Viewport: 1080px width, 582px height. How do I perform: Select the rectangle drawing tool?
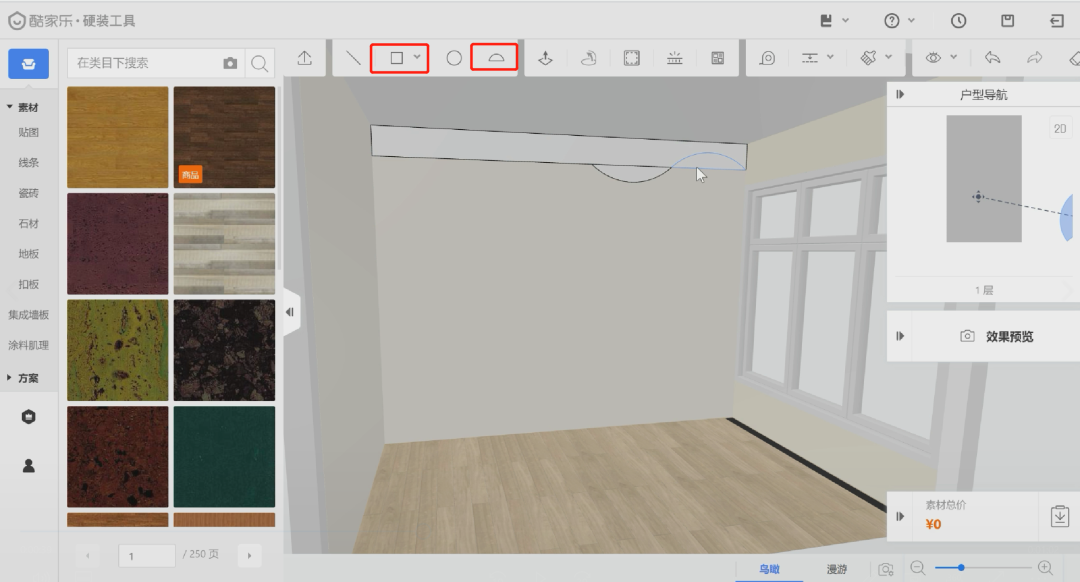coord(397,59)
